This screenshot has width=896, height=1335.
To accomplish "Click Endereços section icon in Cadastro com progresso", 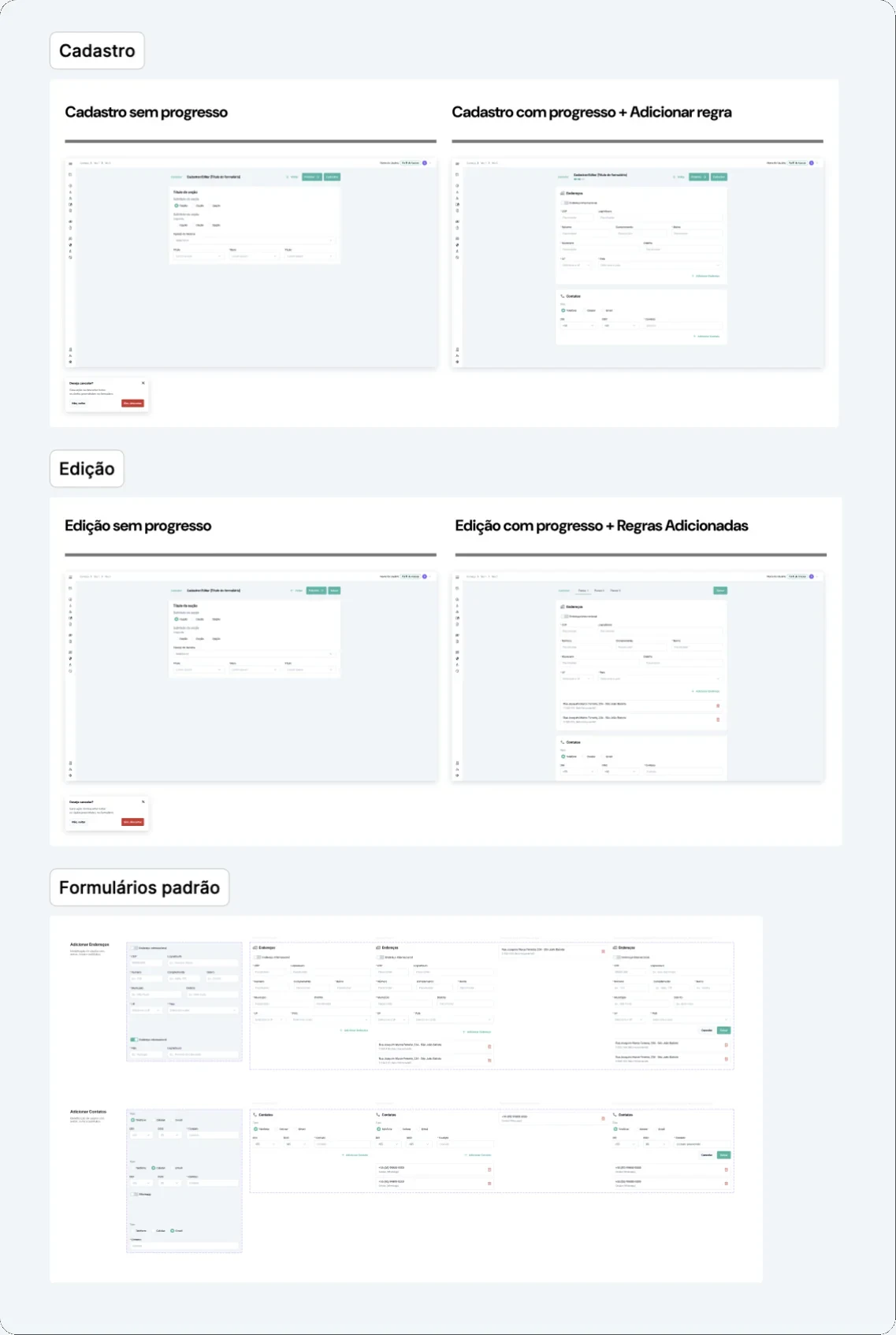I will [x=563, y=193].
